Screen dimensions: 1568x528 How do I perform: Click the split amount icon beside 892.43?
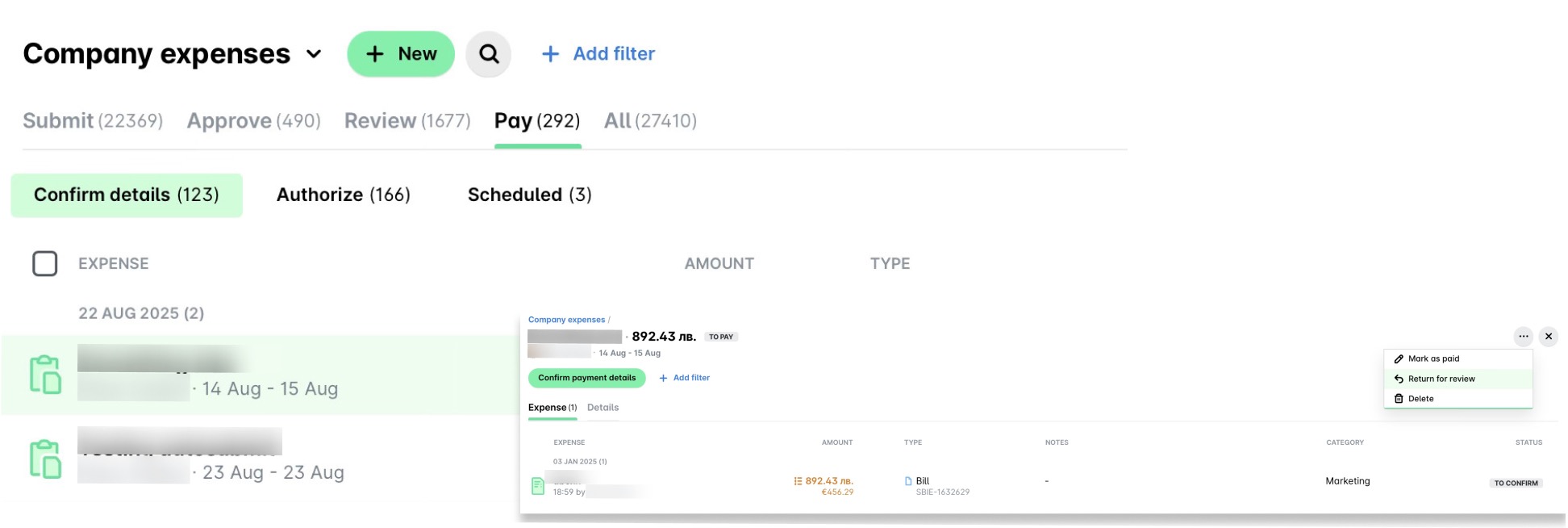click(798, 481)
